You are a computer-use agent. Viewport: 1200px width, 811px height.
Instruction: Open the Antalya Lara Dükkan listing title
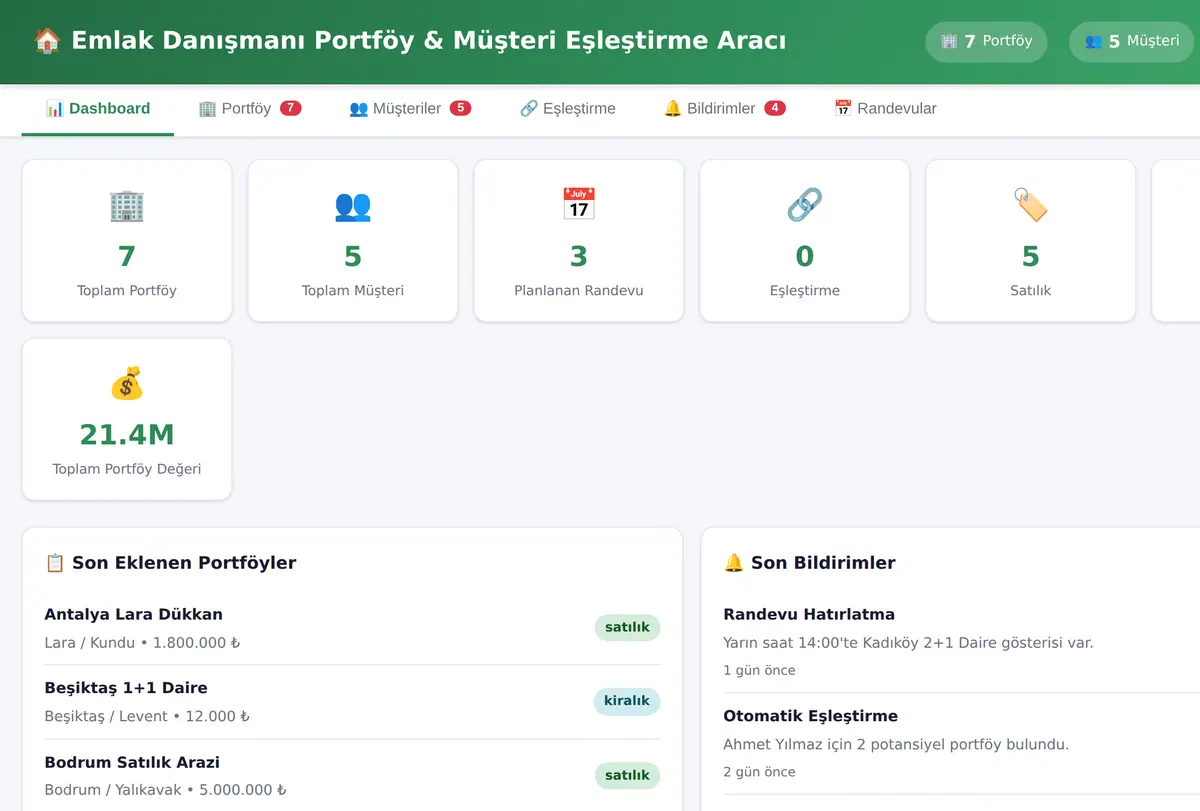tap(134, 614)
